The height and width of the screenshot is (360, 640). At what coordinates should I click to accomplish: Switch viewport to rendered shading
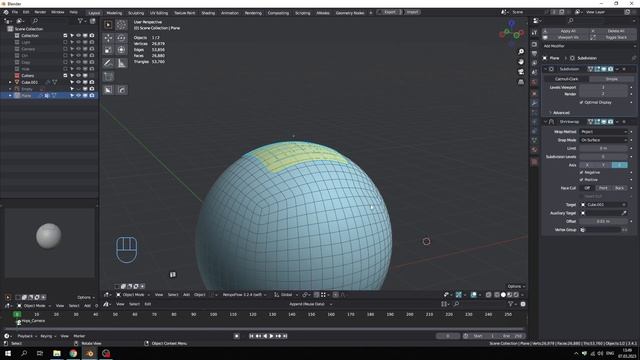coord(516,294)
